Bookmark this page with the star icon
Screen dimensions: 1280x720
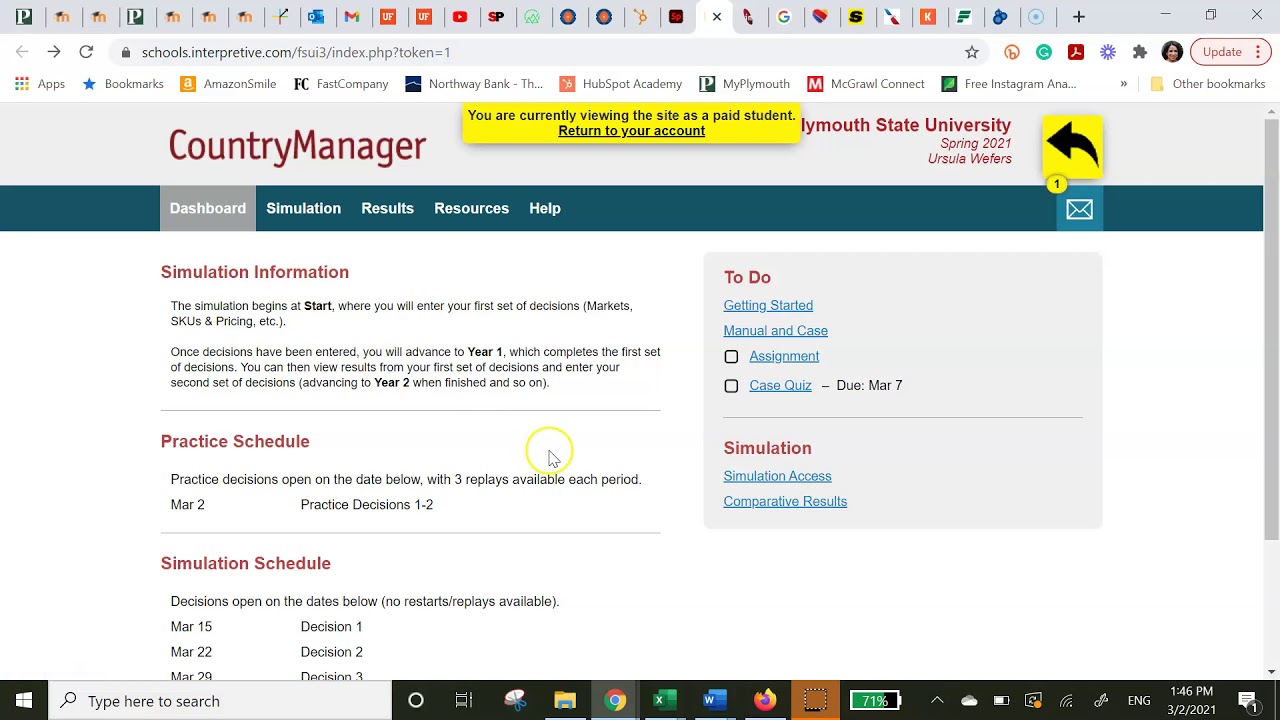click(972, 52)
